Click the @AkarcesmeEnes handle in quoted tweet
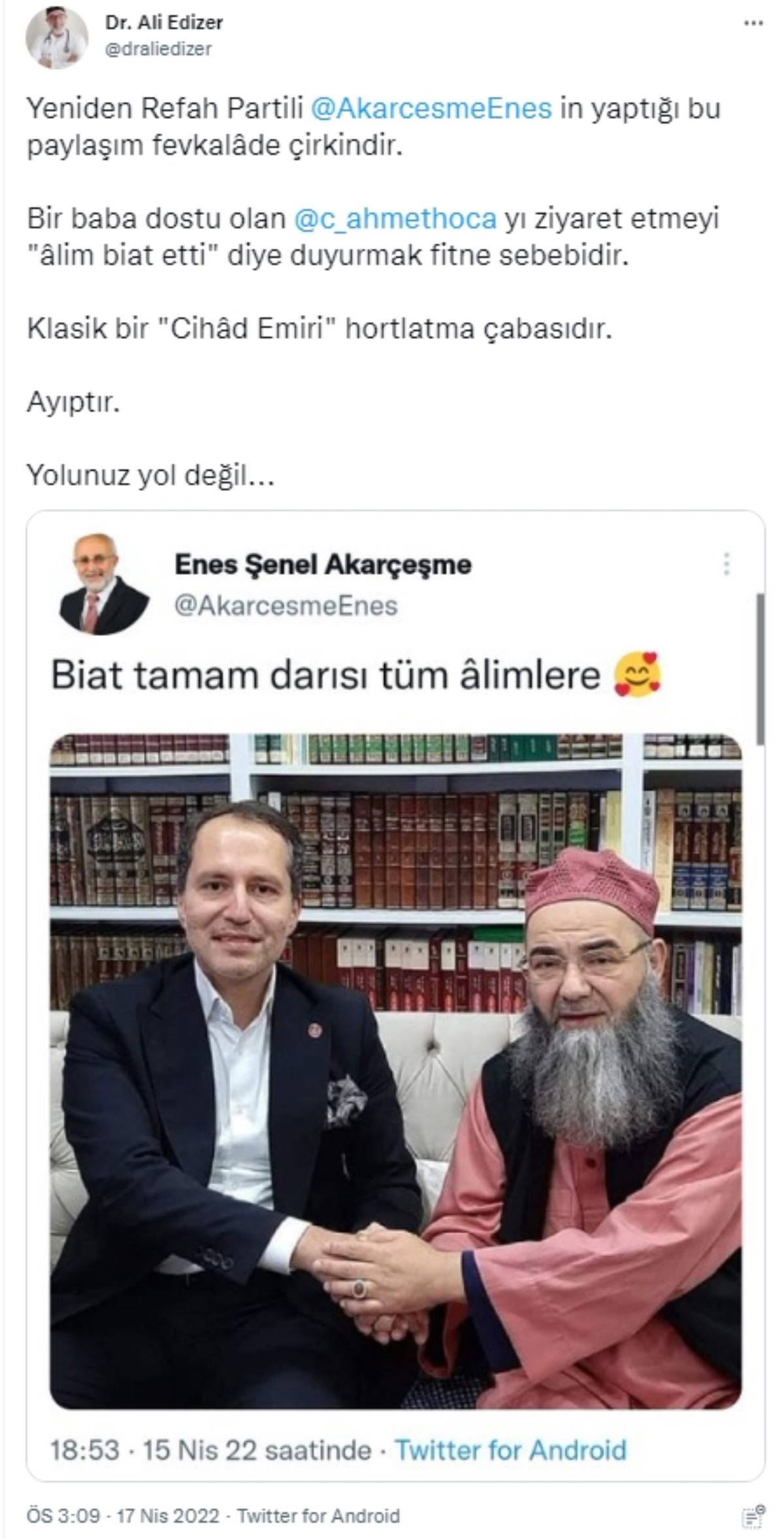Screen dimensions: 784x1539 click(x=286, y=606)
